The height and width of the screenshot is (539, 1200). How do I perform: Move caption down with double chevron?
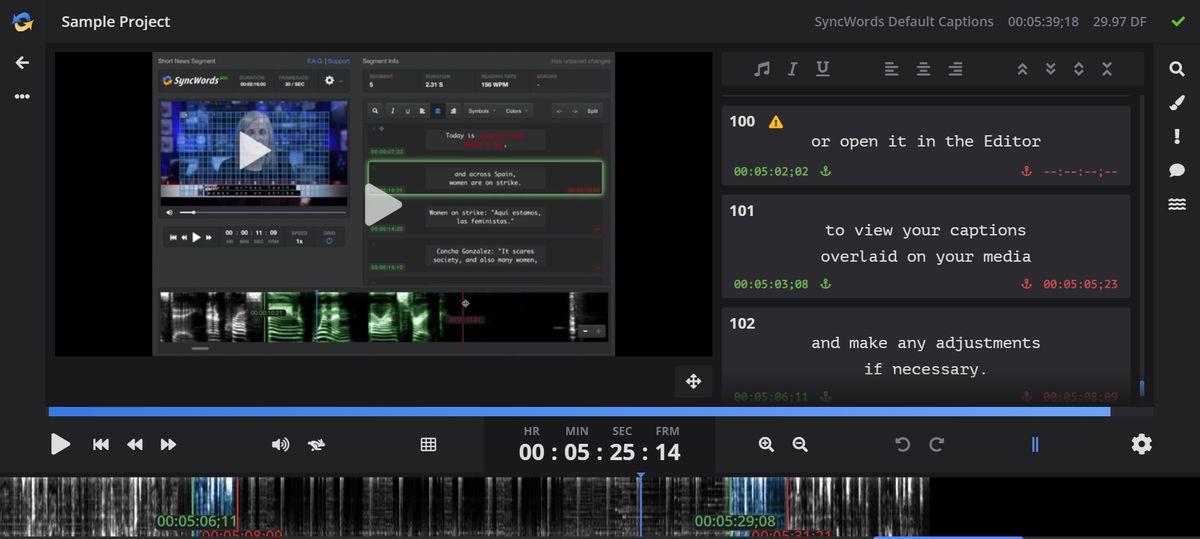point(1050,69)
